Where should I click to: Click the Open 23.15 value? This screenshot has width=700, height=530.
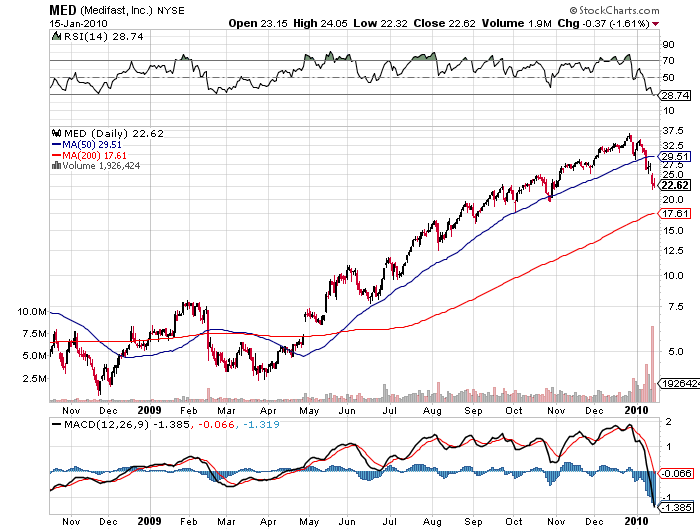point(258,24)
